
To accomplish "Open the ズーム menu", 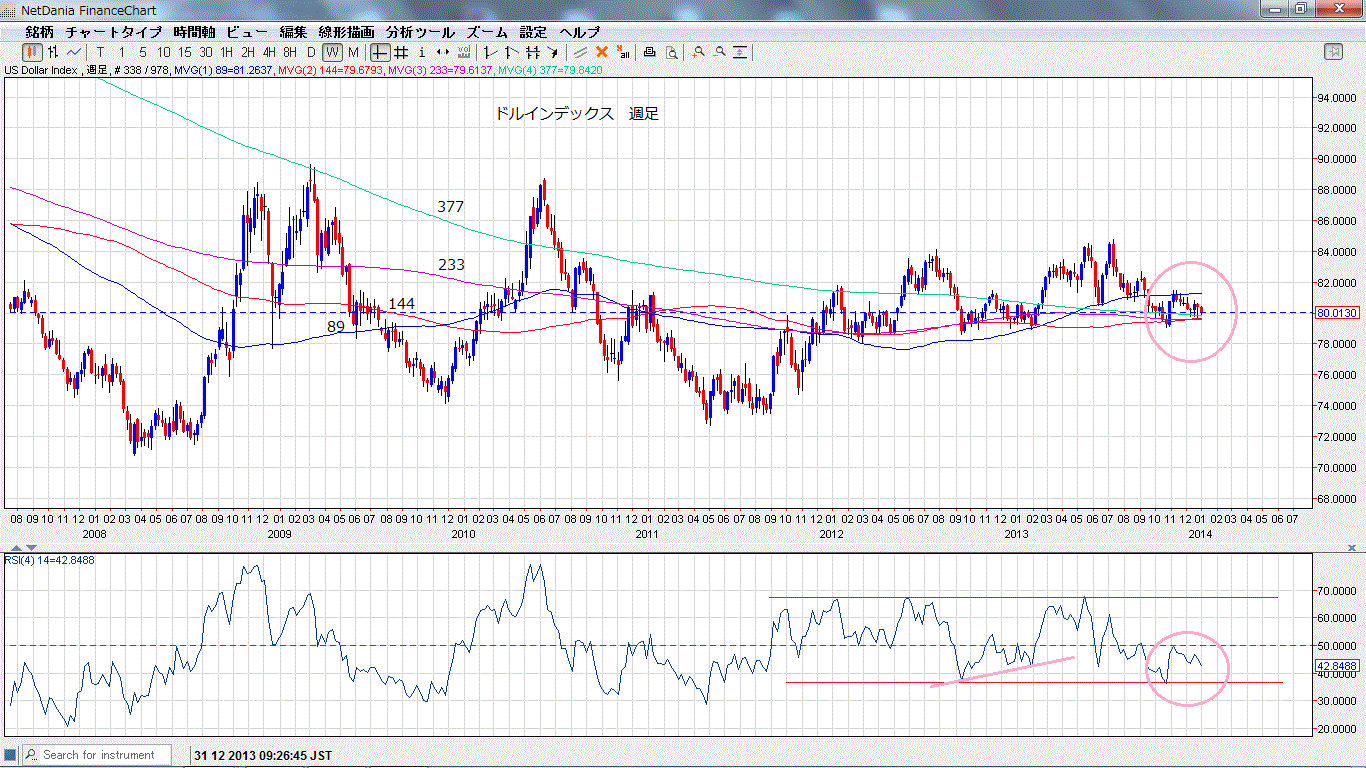I will (487, 32).
